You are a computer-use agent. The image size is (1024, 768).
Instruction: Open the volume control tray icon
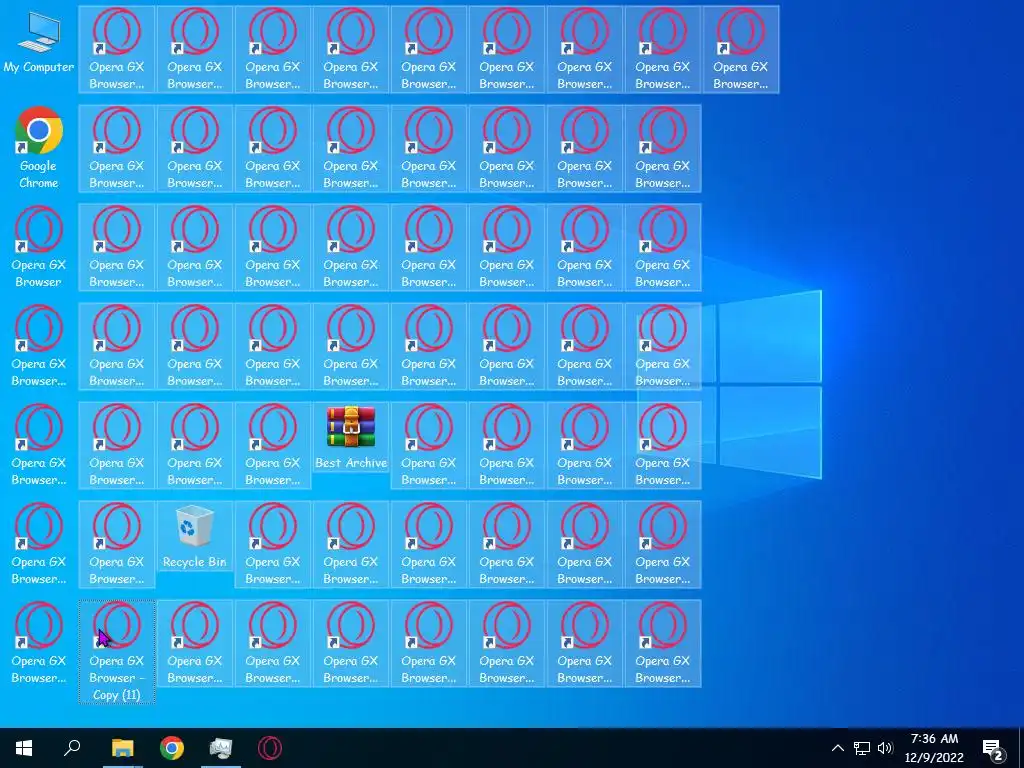point(886,748)
